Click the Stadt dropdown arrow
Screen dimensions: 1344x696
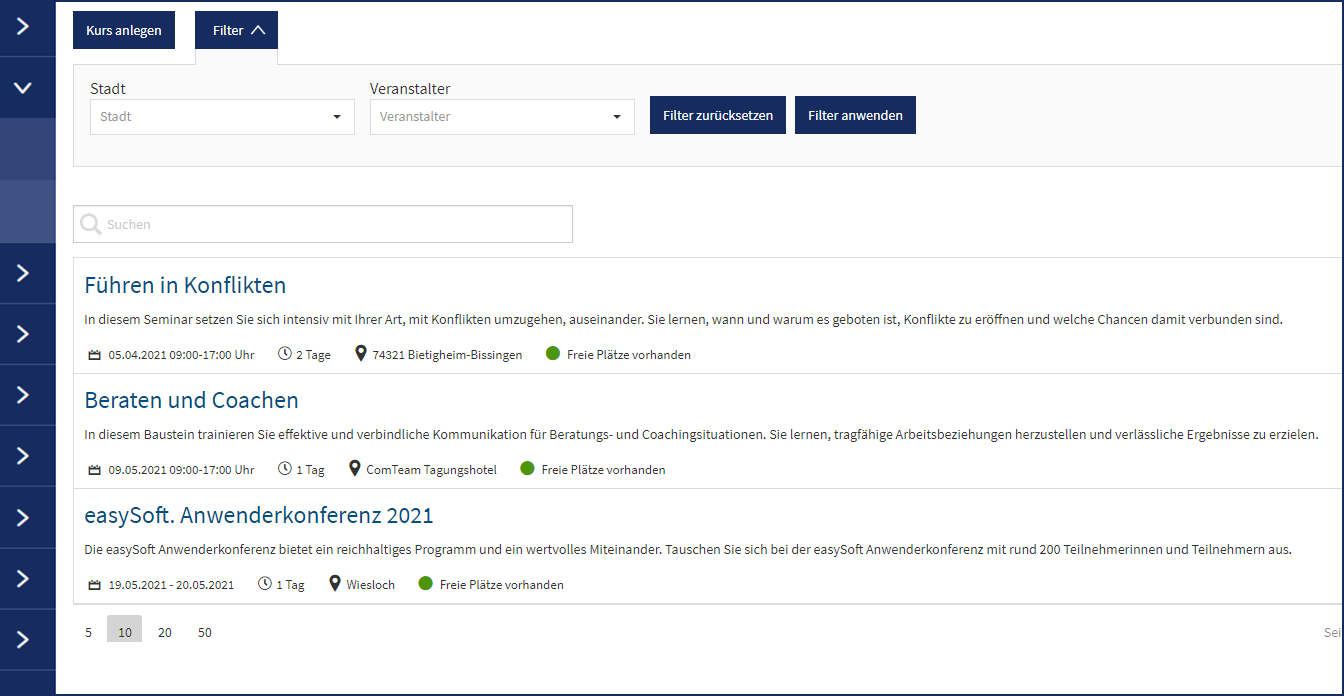(336, 117)
